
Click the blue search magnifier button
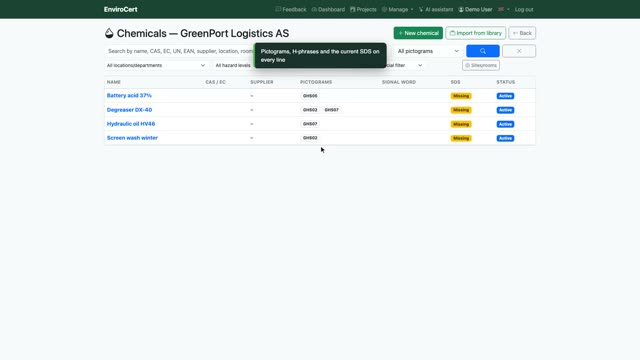click(x=482, y=51)
